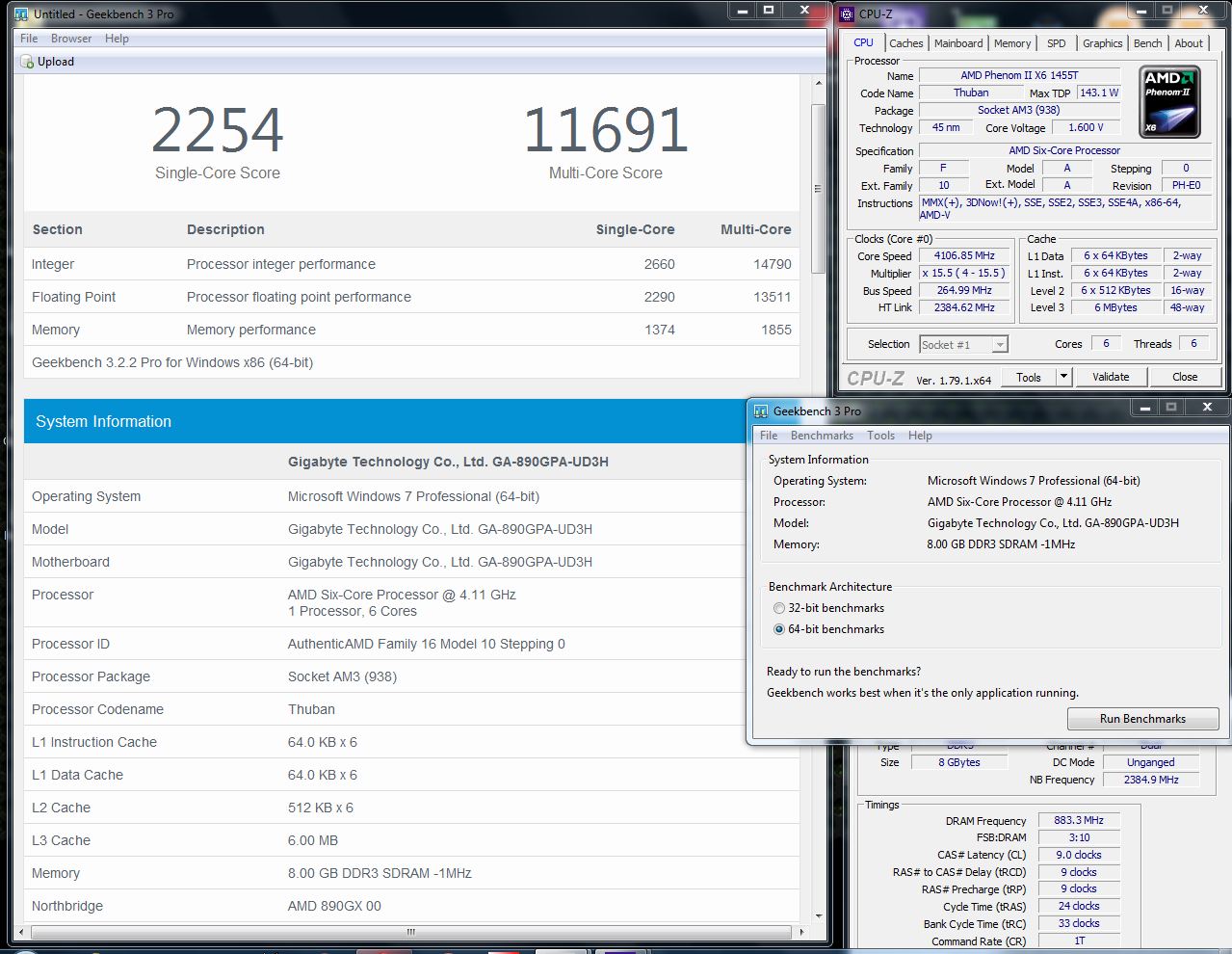Click the Core Speed 4106.85 MHz field

(x=964, y=256)
